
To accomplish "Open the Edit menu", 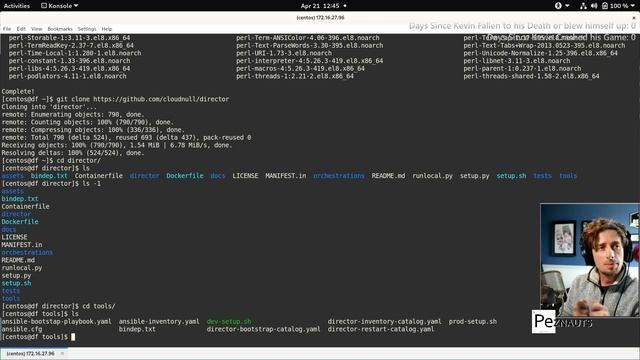I will (21, 29).
